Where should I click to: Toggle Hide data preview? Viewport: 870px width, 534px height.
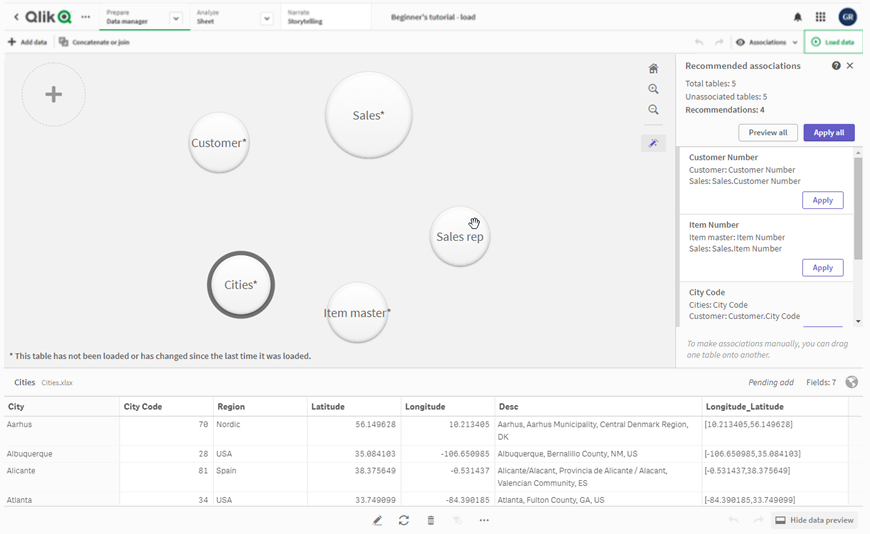[x=814, y=520]
